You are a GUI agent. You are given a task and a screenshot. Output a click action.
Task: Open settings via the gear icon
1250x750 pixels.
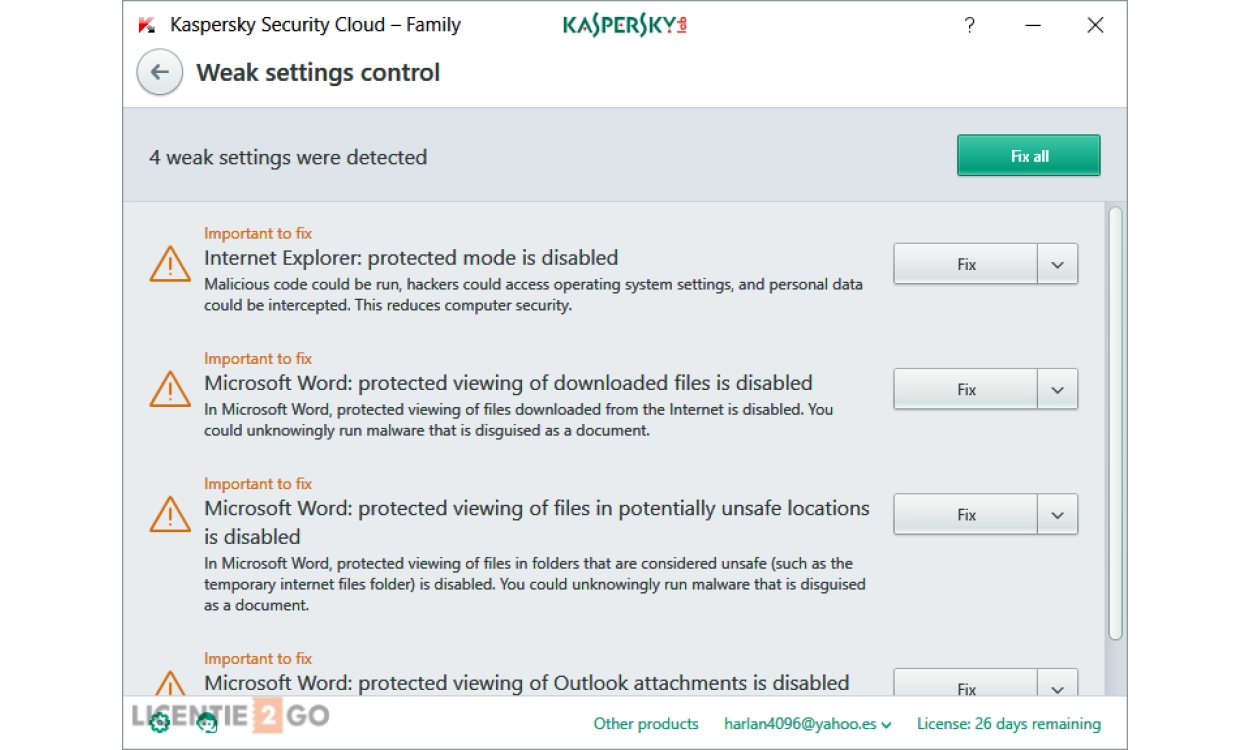coord(159,722)
